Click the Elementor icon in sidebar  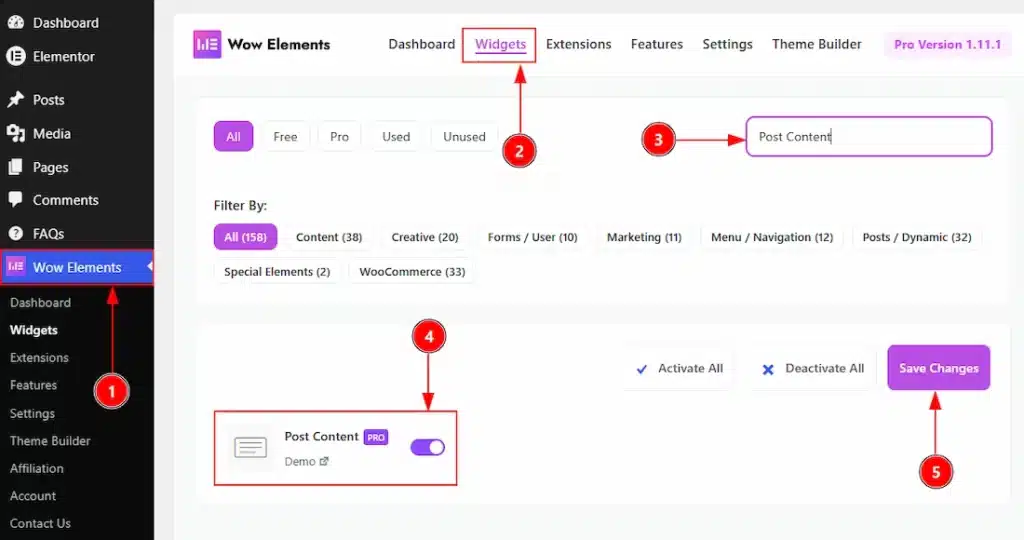click(16, 56)
